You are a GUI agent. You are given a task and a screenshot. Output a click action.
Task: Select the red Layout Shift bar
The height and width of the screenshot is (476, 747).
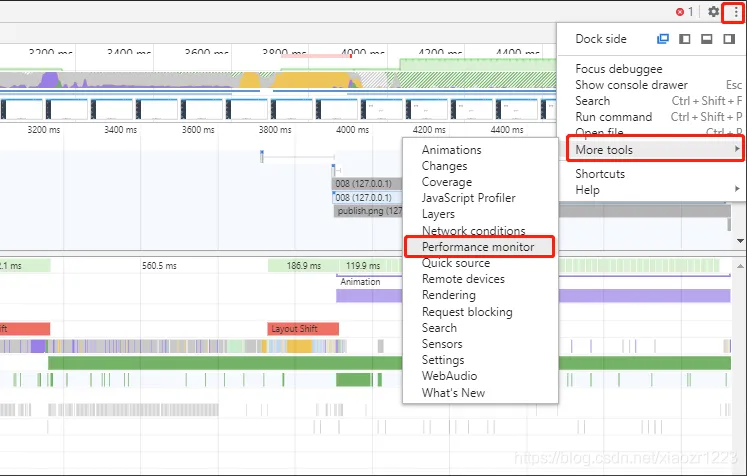pyautogui.click(x=303, y=329)
